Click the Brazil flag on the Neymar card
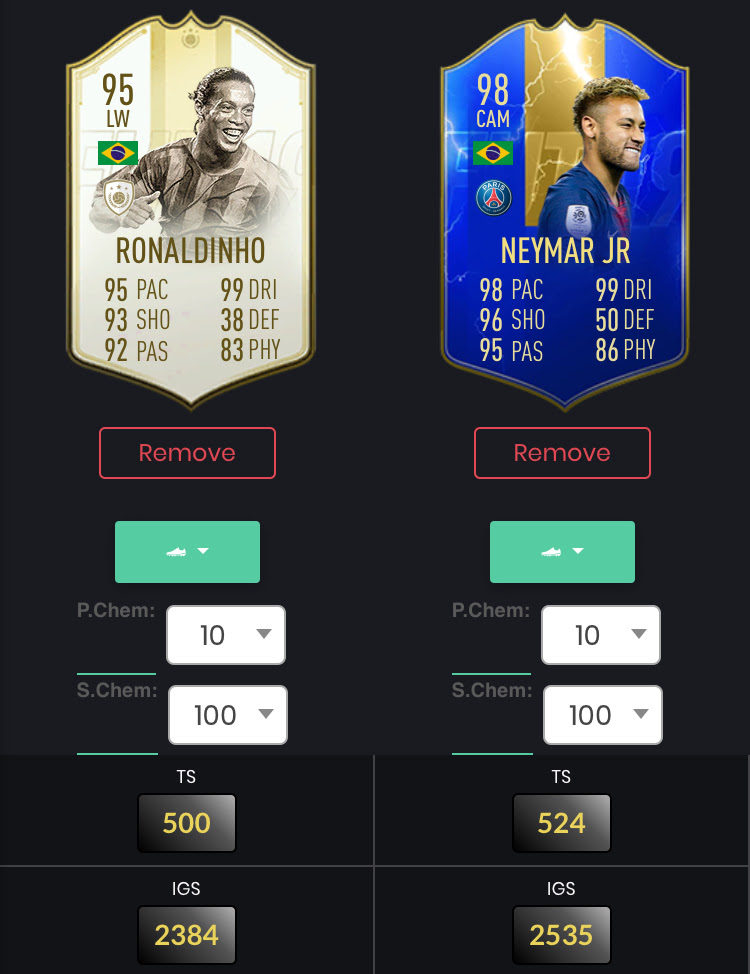The image size is (750, 974). click(493, 153)
